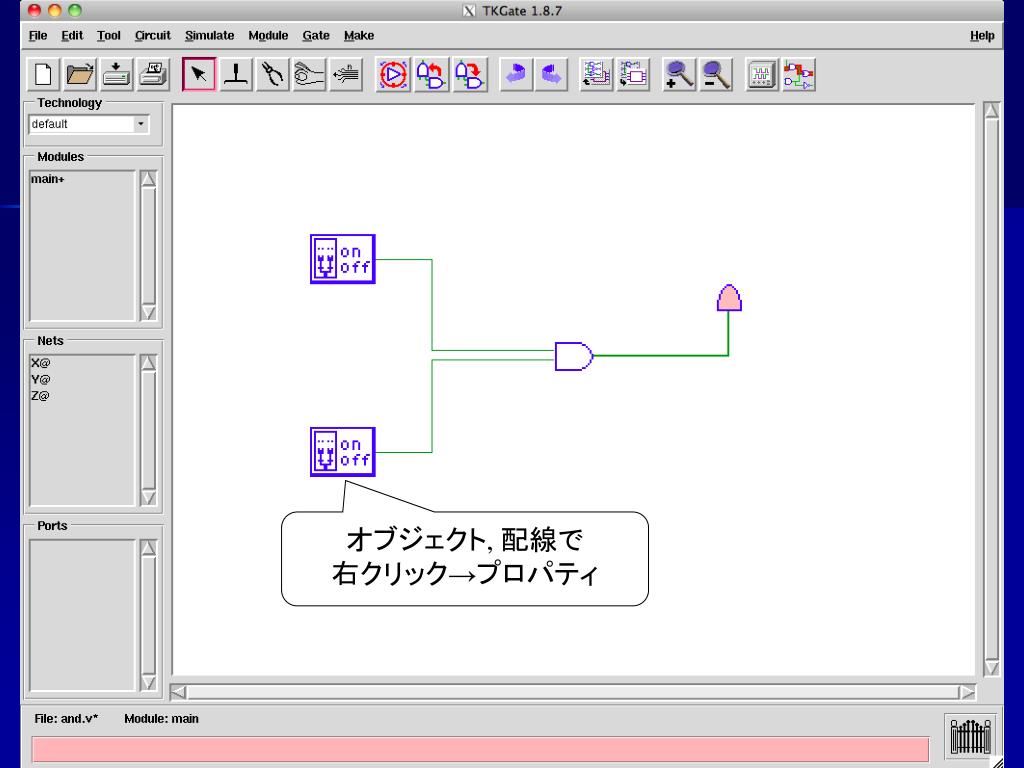Click Nets list scroll down arrow
Image resolution: width=1024 pixels, height=768 pixels.
coord(148,498)
